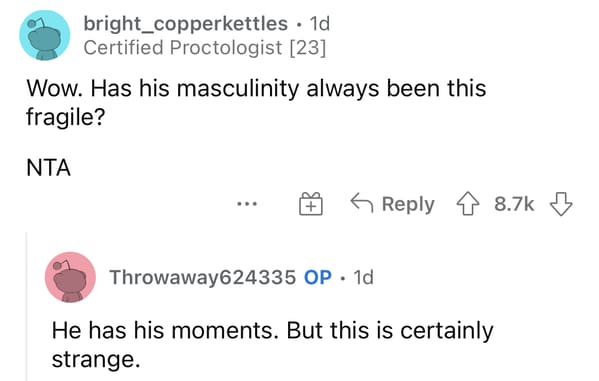This screenshot has width=599, height=381.
Task: Click the NTA verdict text
Action: pyautogui.click(x=49, y=168)
